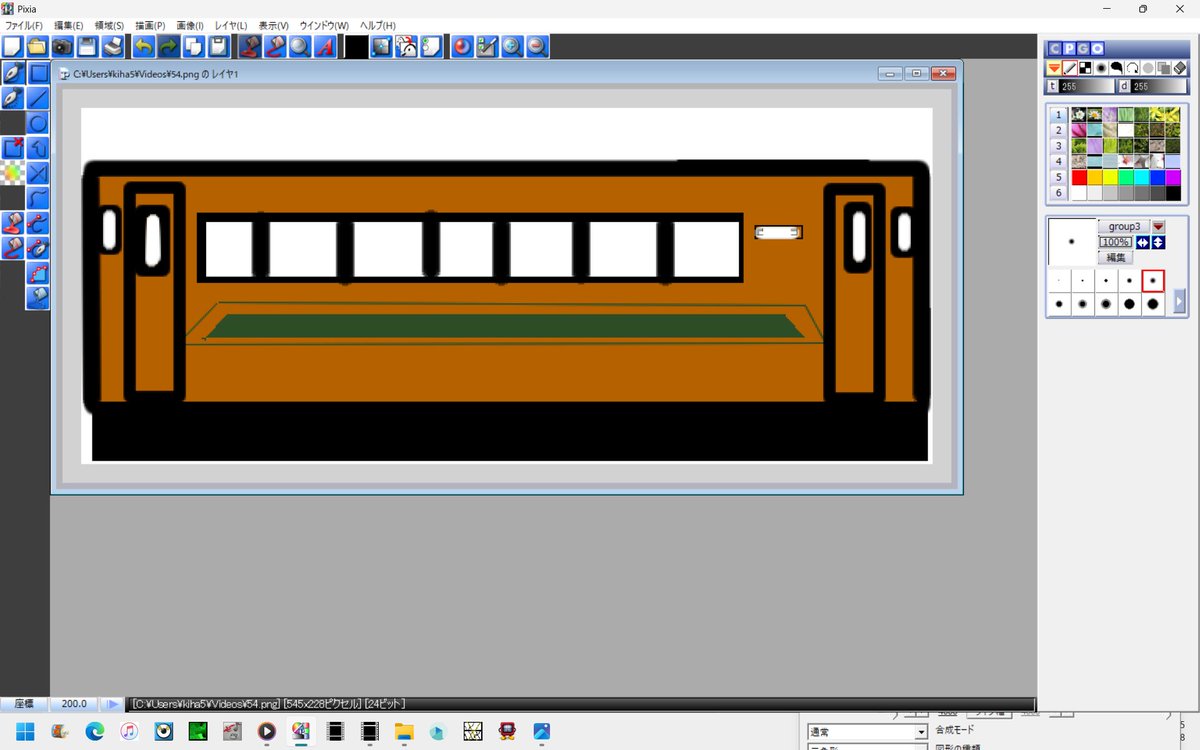Click the transparent rainbow checker icon
Screen dimensions: 1200x750
point(12,173)
